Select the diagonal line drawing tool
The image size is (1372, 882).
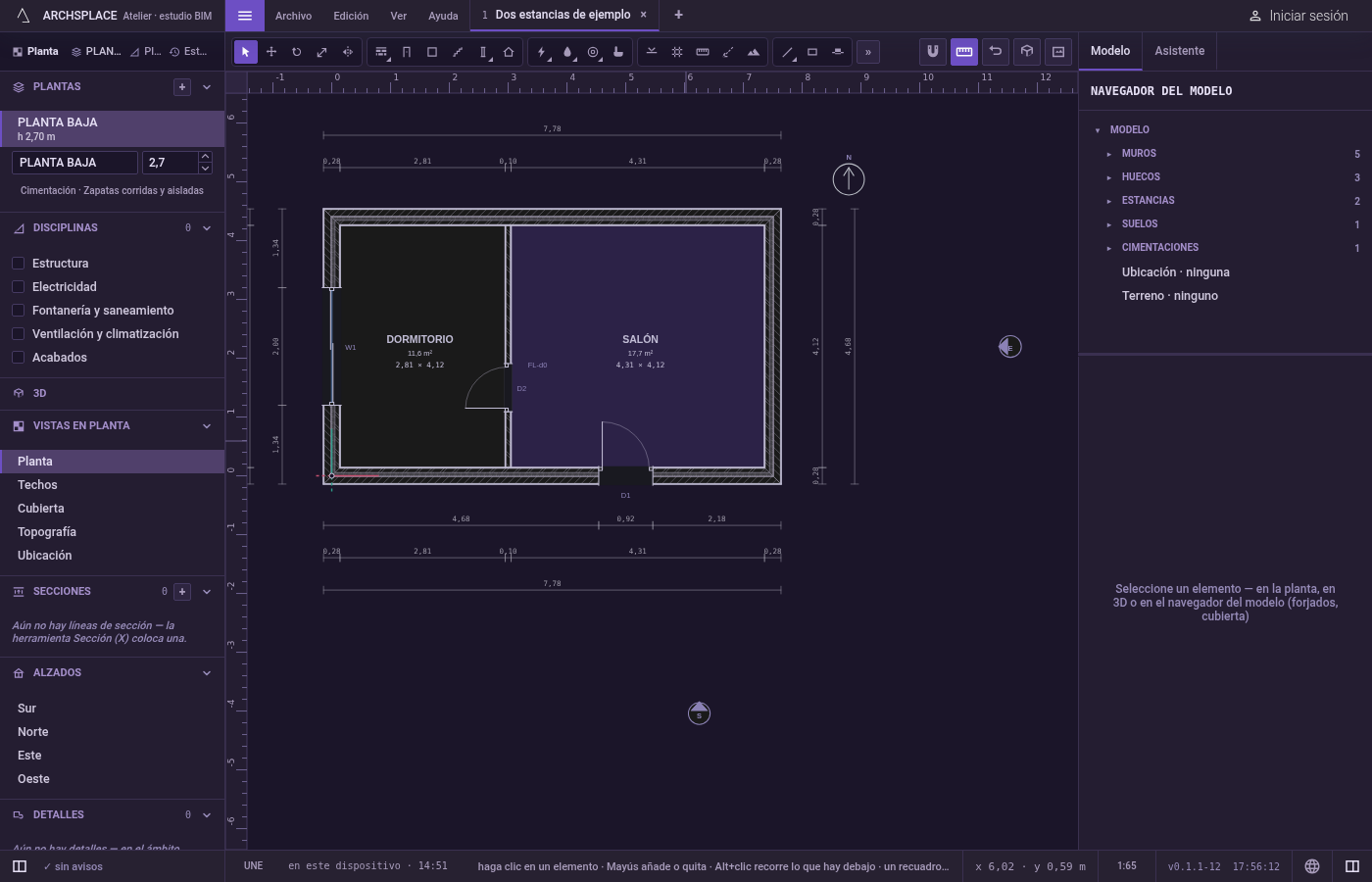point(787,52)
